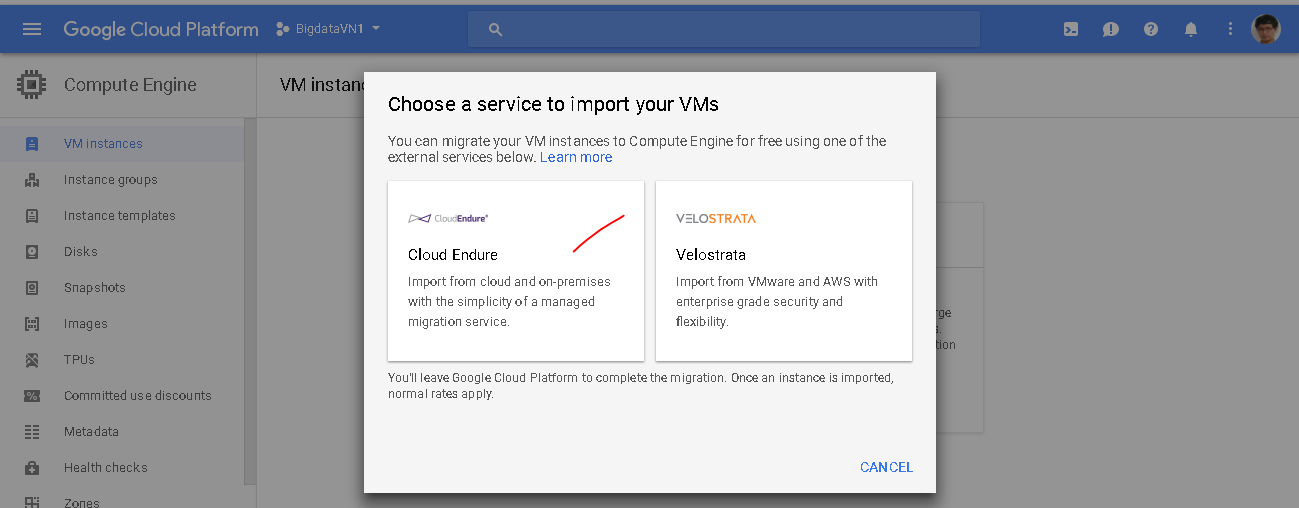Go to Instance templates page

tap(119, 216)
